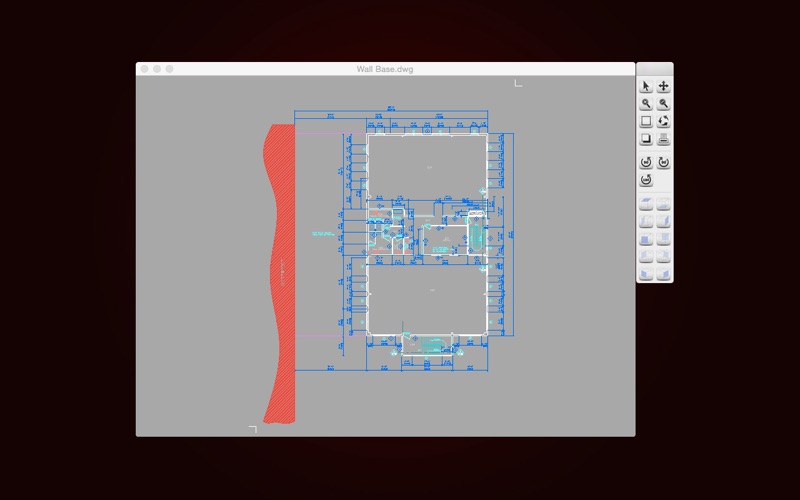Viewport: 800px width, 500px height.
Task: Click the lower large room in floor plan
Action: click(x=427, y=295)
